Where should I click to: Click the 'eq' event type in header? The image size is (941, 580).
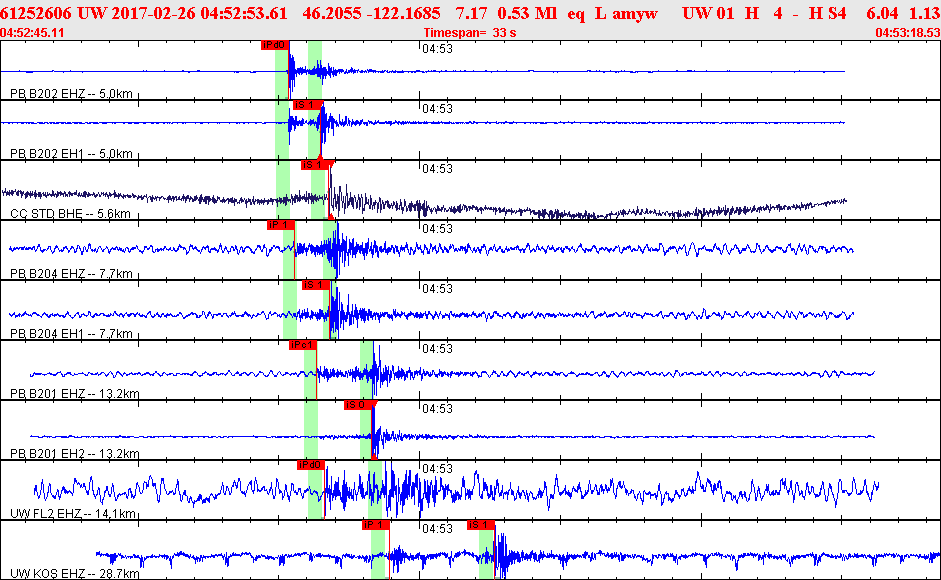[576, 13]
